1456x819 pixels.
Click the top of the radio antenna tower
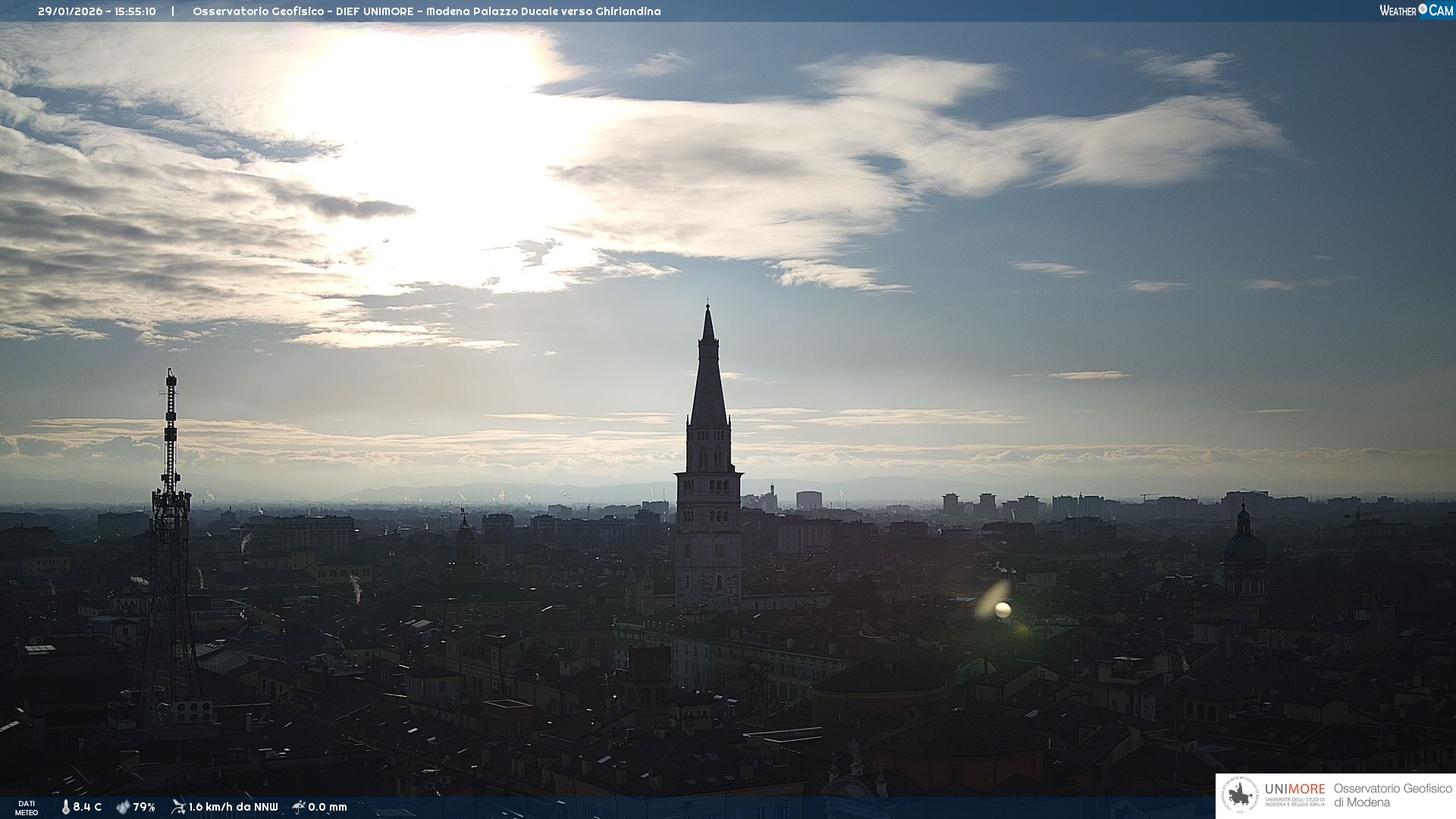tap(171, 375)
